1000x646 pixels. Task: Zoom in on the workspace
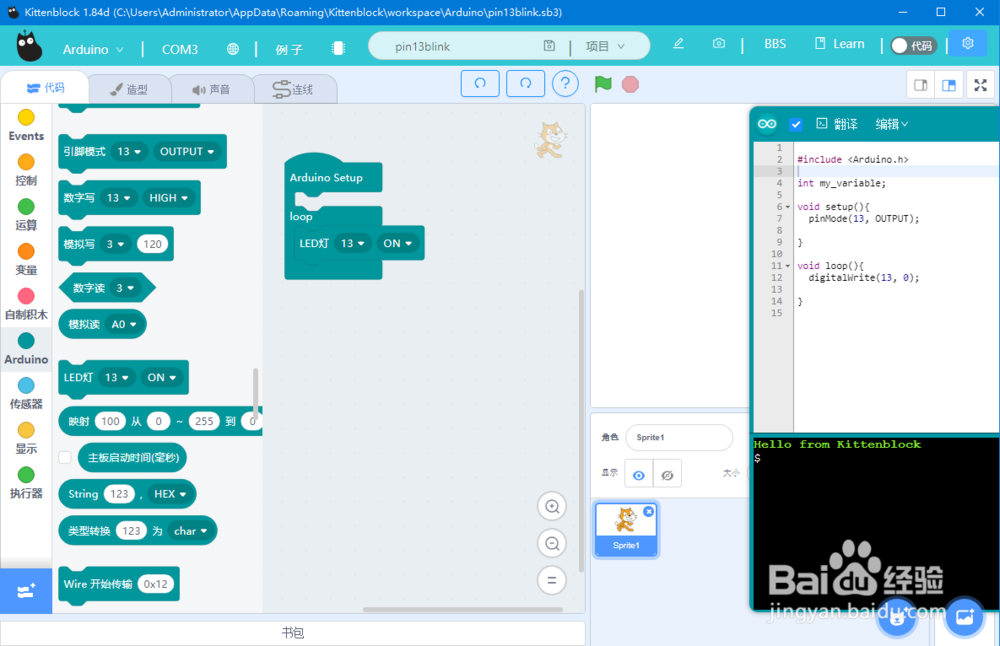pyautogui.click(x=552, y=507)
